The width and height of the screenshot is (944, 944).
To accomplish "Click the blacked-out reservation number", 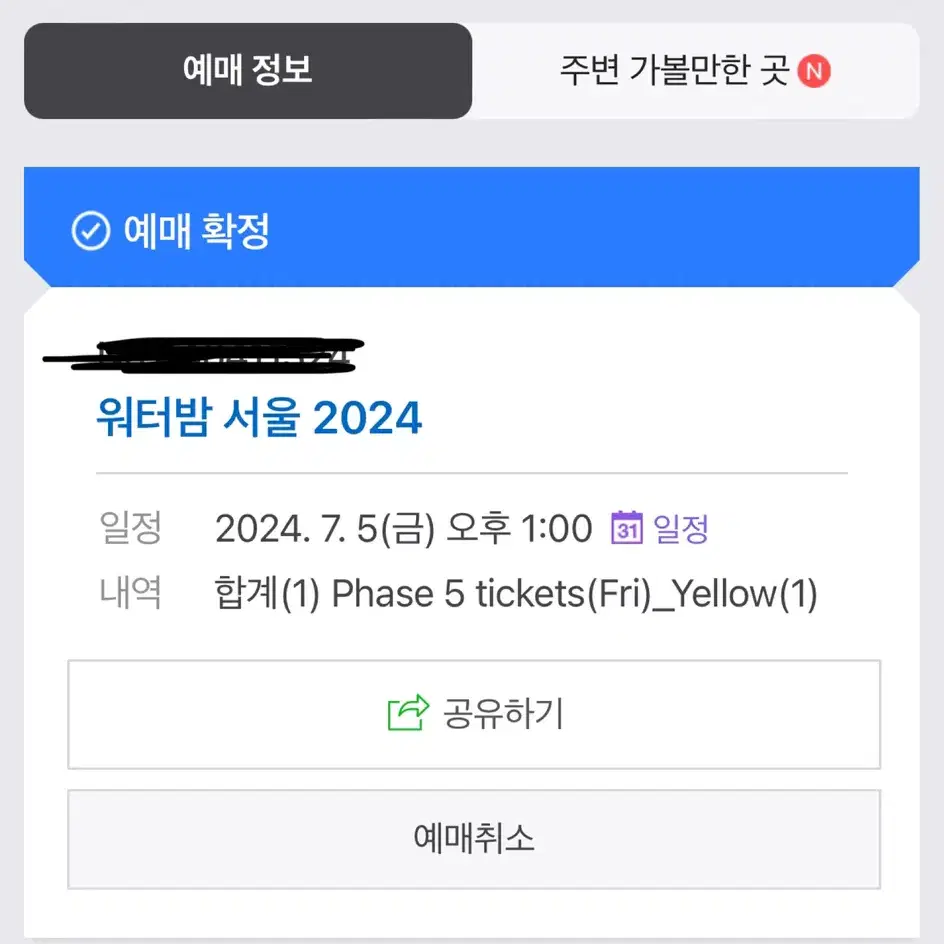I will pyautogui.click(x=203, y=356).
